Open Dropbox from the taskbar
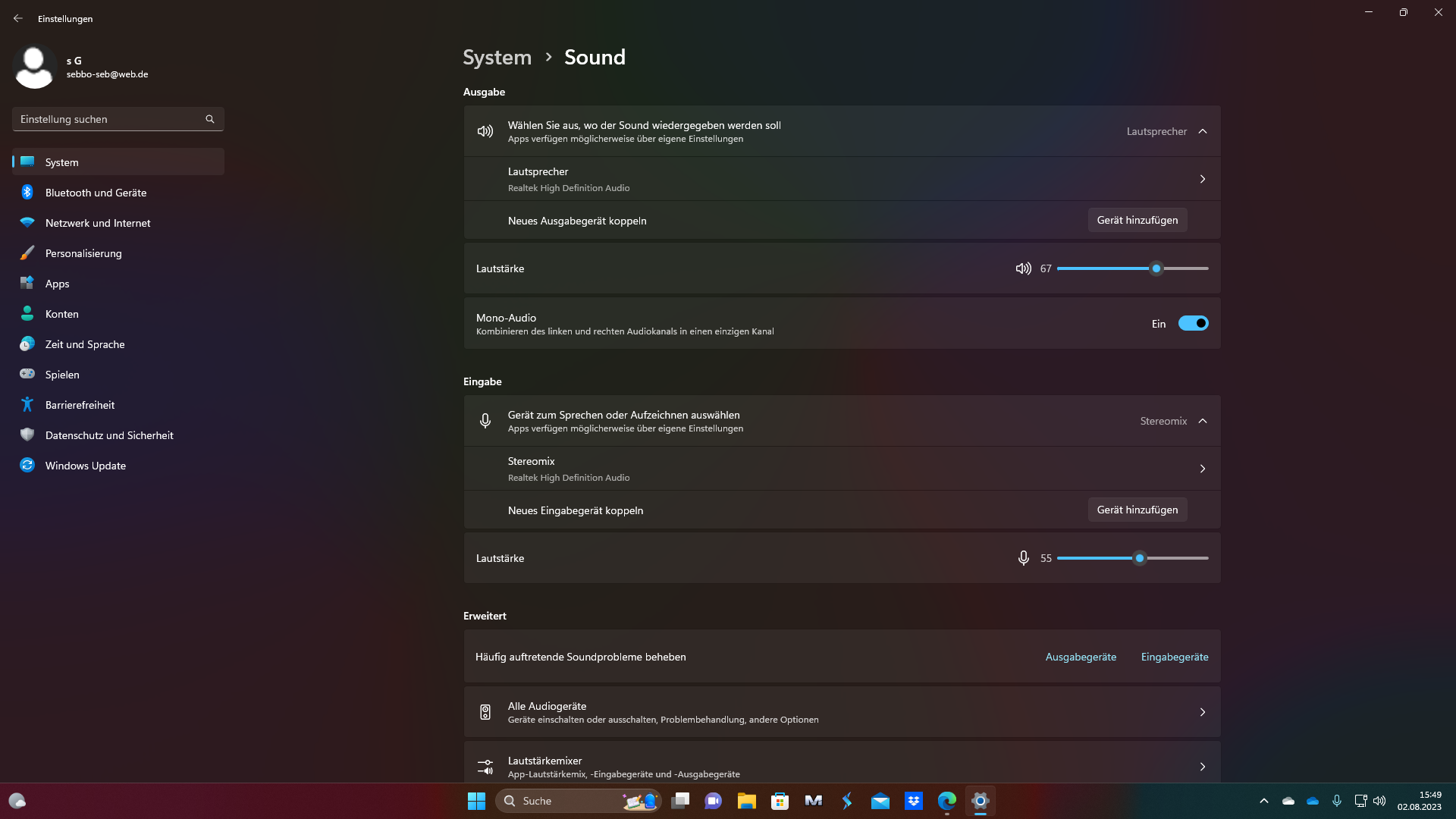 (x=914, y=801)
